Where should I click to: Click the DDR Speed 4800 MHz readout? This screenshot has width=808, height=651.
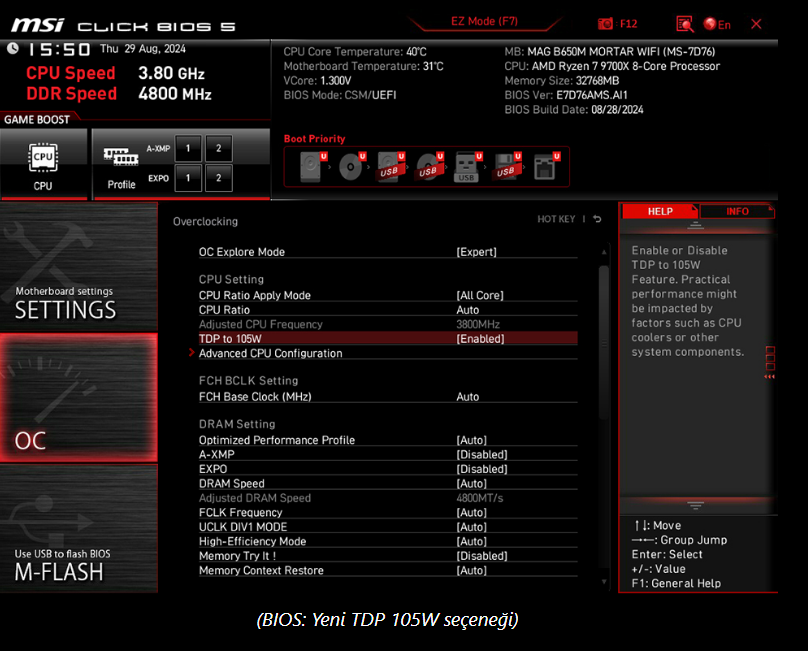click(x=119, y=94)
